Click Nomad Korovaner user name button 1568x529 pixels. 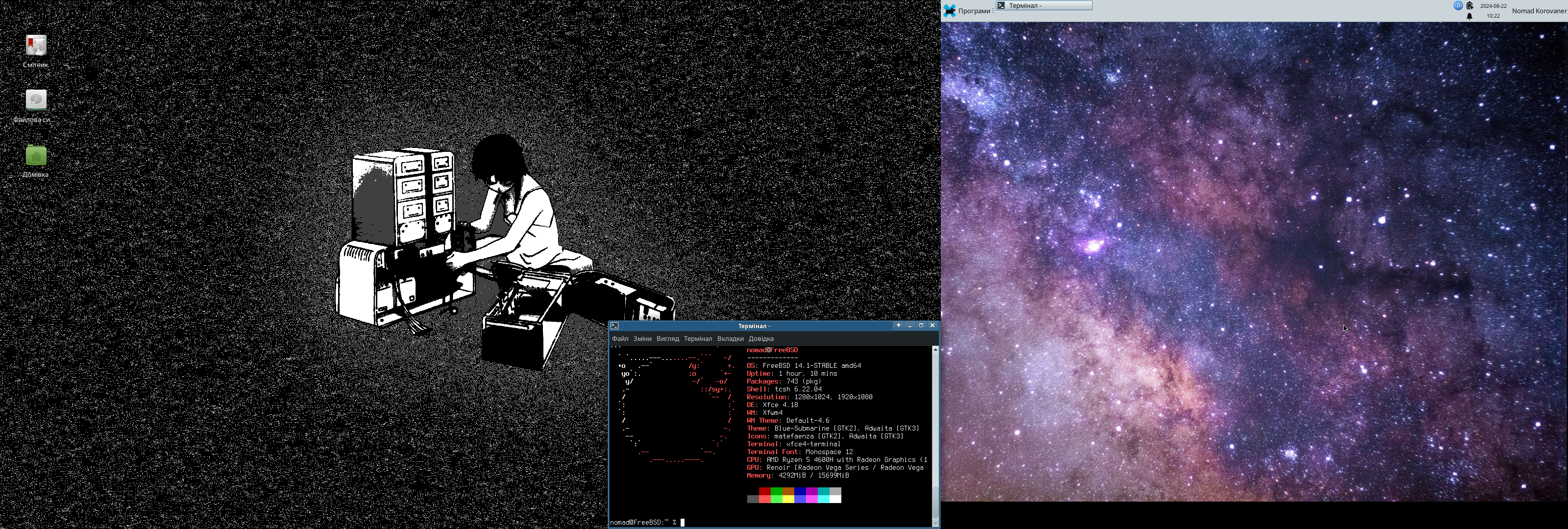1540,11
